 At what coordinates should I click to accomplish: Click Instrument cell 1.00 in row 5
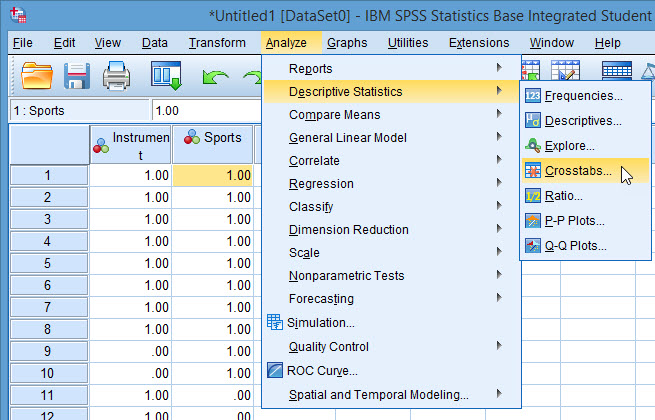[130, 263]
